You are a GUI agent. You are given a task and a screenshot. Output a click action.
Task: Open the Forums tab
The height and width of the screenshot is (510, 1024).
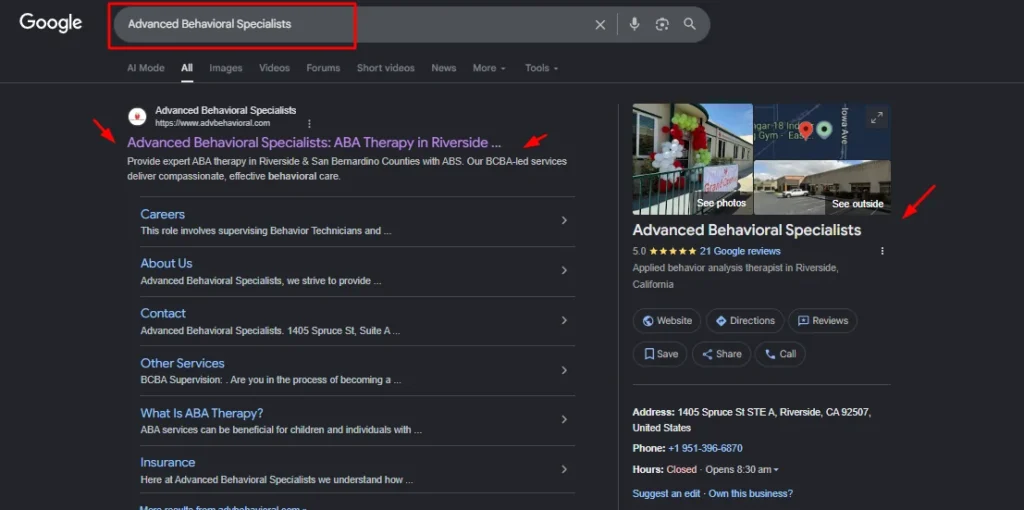[x=323, y=68]
